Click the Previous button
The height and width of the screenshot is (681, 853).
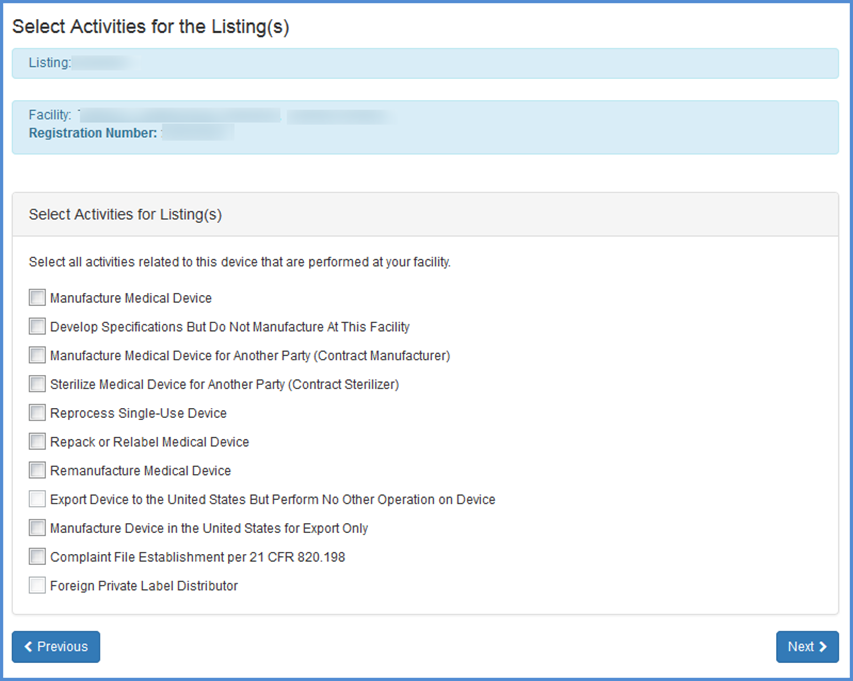(x=55, y=647)
